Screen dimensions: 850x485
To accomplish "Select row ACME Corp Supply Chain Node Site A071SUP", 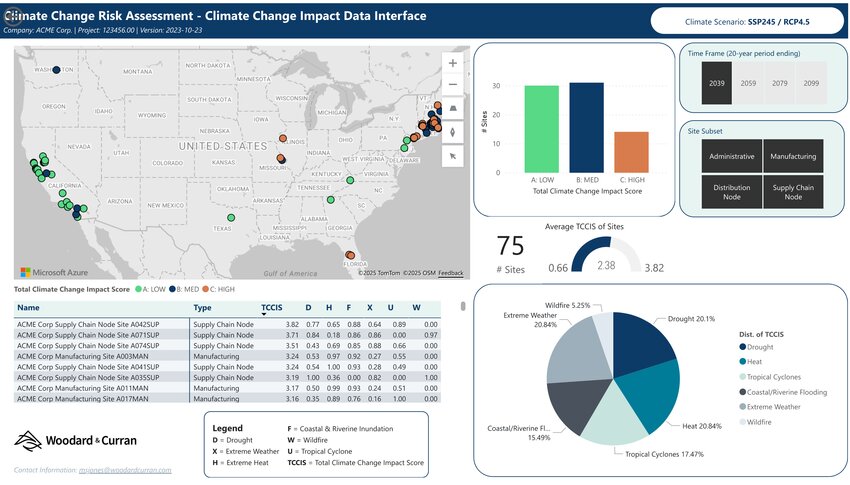I will (x=227, y=335).
